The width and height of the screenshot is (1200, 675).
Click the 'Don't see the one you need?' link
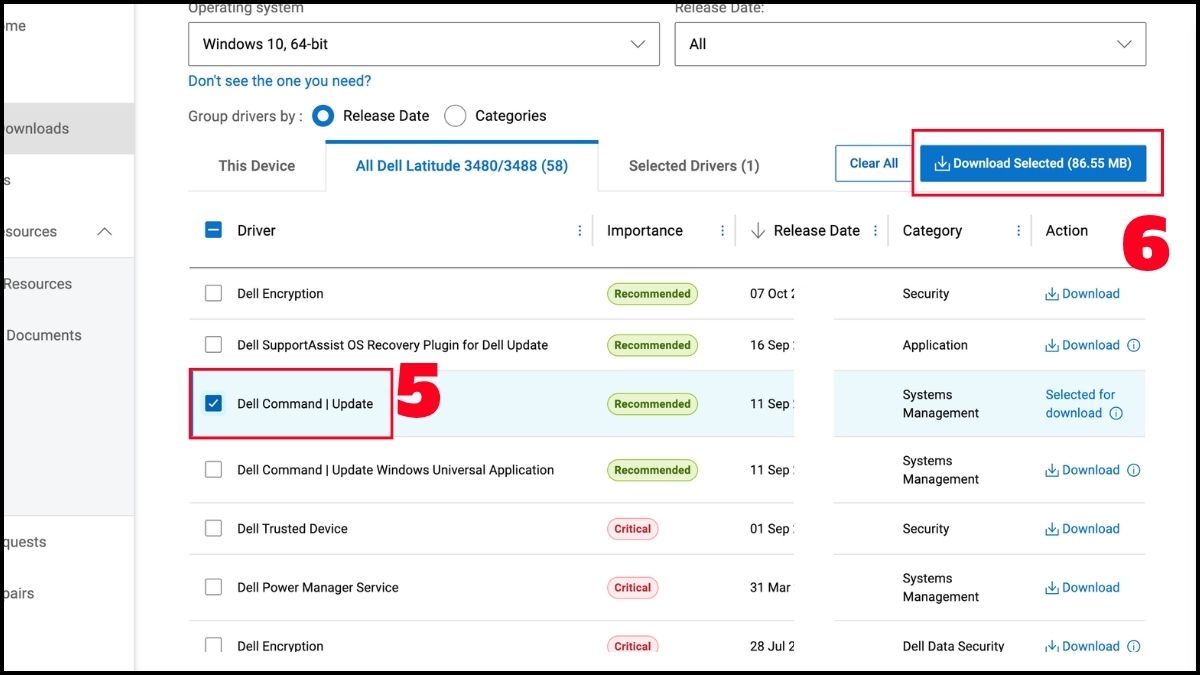pyautogui.click(x=279, y=81)
